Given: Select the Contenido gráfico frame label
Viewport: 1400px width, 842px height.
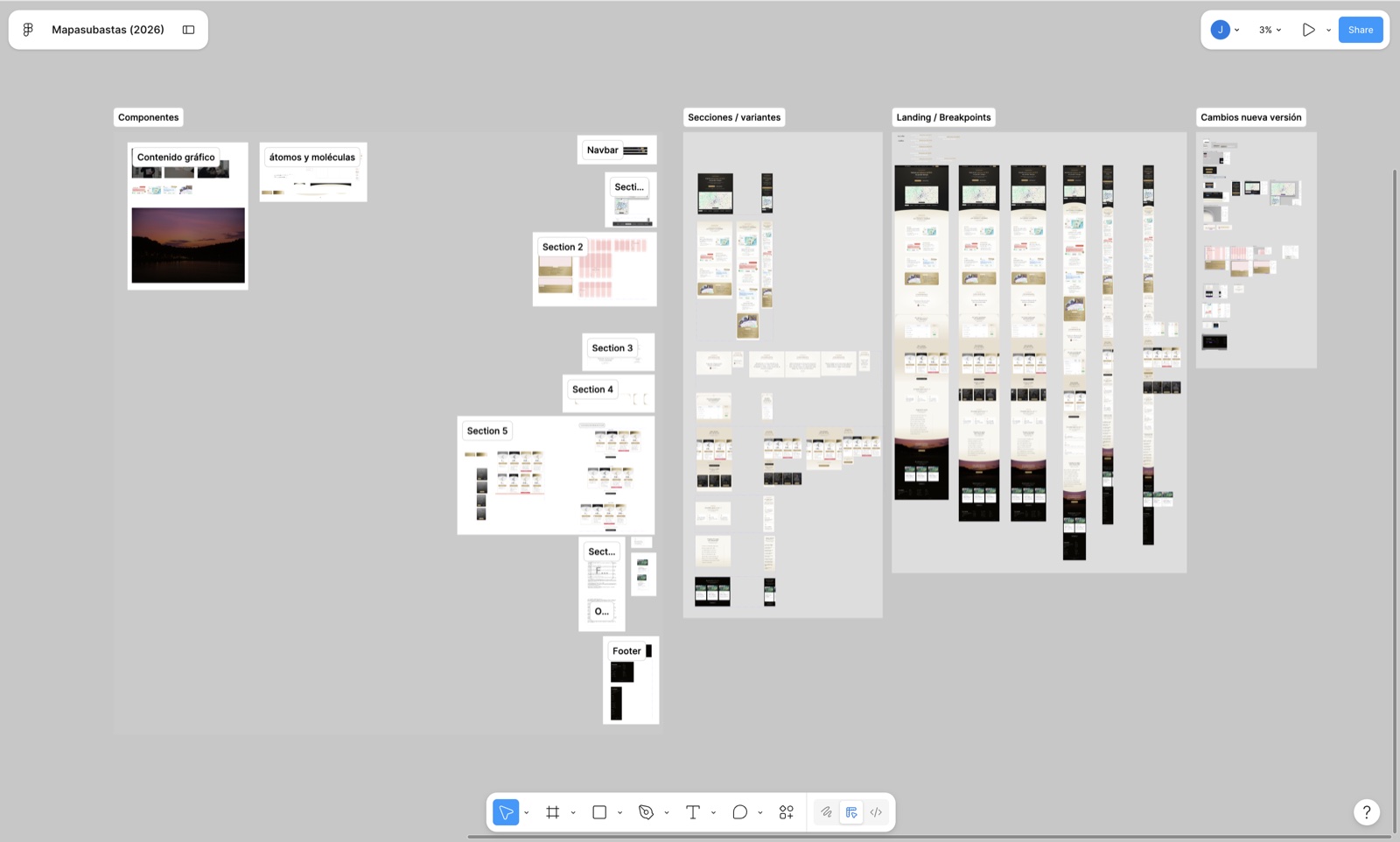Looking at the screenshot, I should point(176,158).
